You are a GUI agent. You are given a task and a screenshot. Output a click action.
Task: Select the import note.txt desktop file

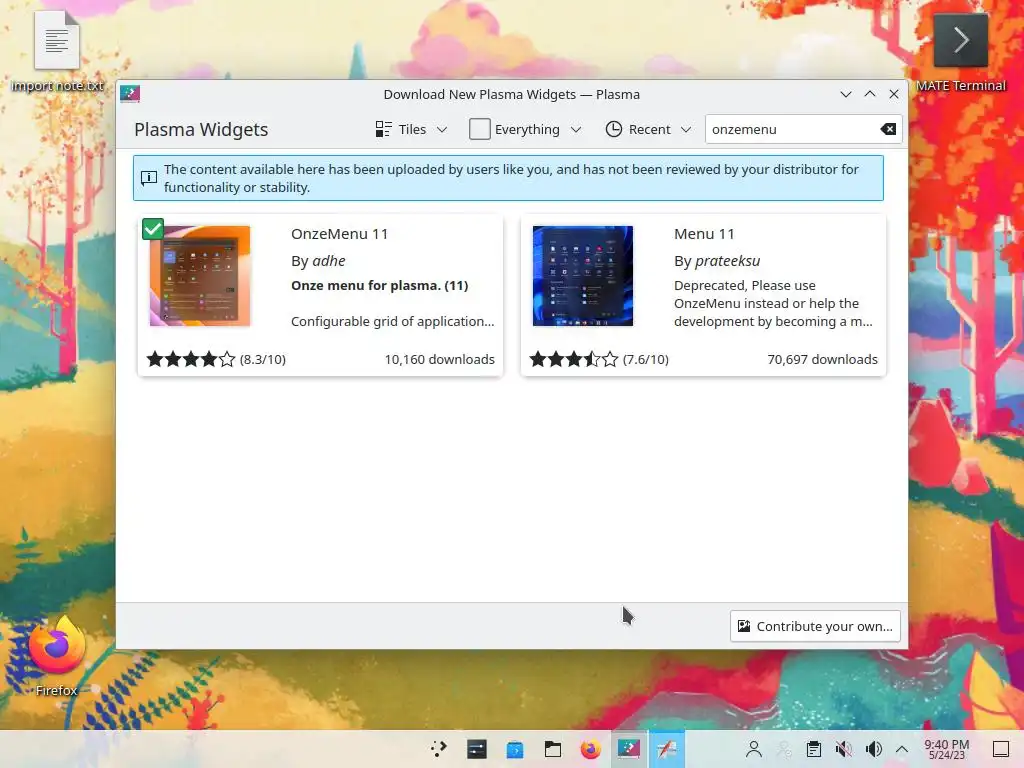click(x=57, y=51)
